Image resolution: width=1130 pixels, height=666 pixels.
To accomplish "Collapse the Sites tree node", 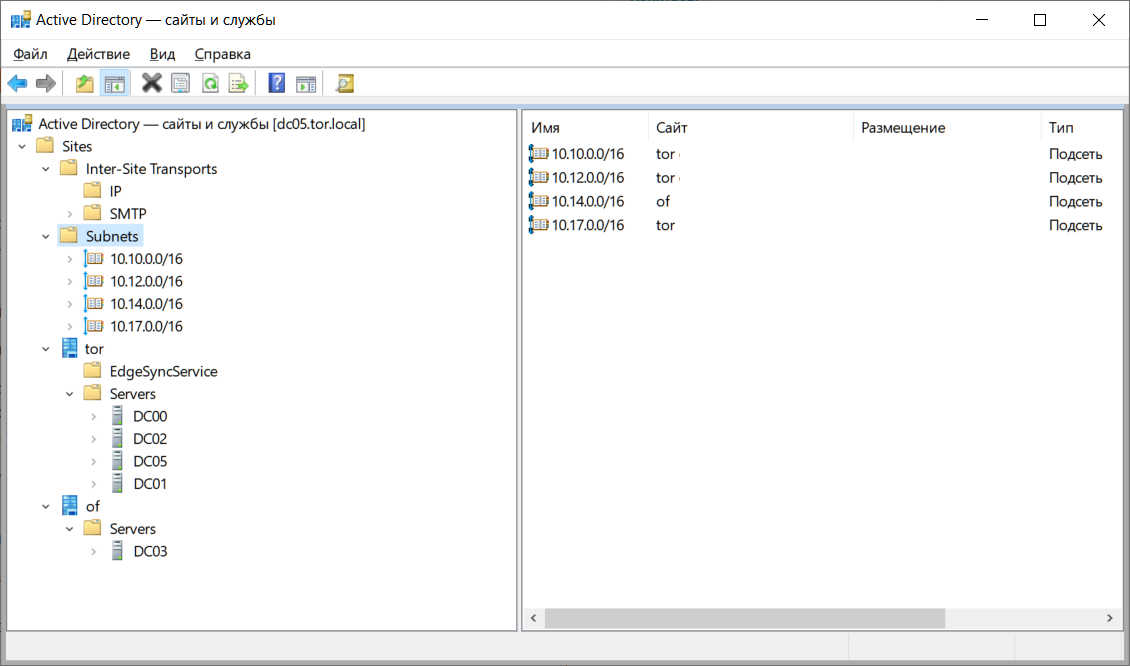I will [x=22, y=146].
